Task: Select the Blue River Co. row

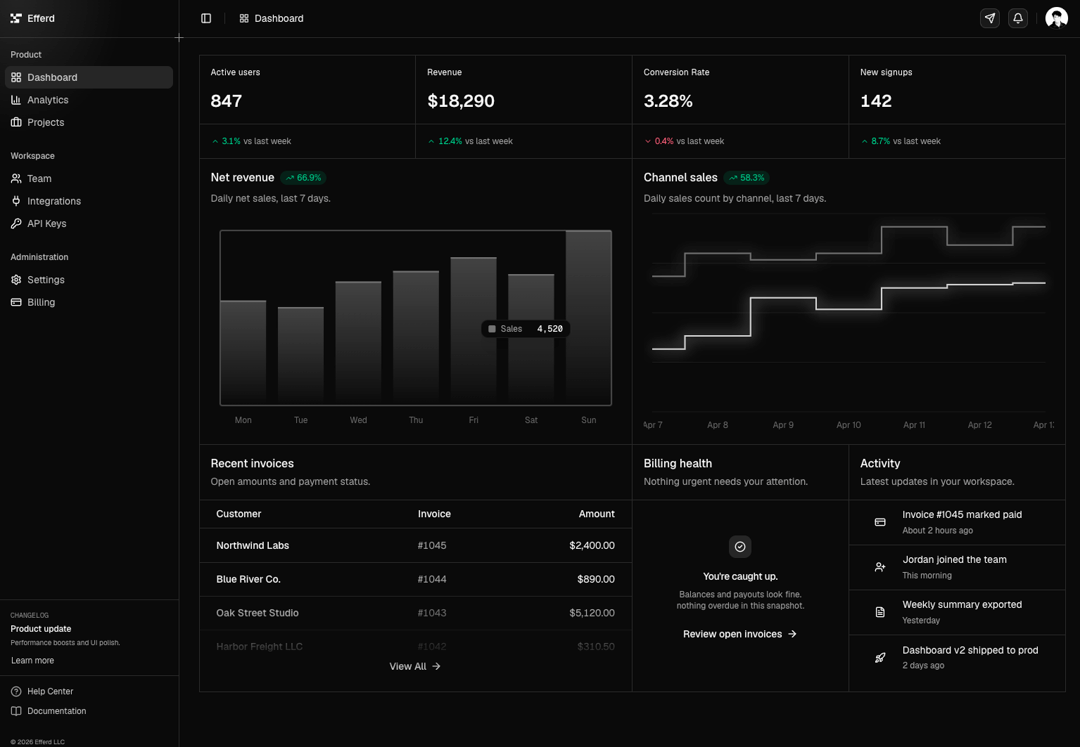Action: 416,580
